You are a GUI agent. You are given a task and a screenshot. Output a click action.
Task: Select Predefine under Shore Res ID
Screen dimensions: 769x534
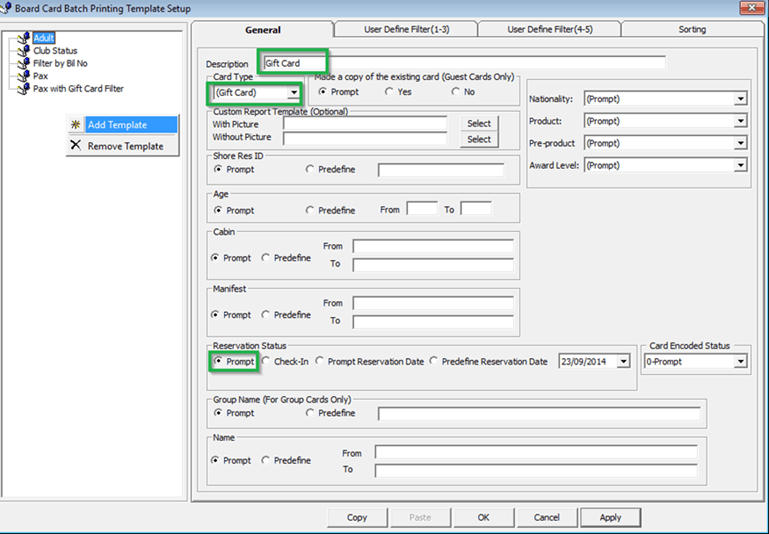point(309,169)
